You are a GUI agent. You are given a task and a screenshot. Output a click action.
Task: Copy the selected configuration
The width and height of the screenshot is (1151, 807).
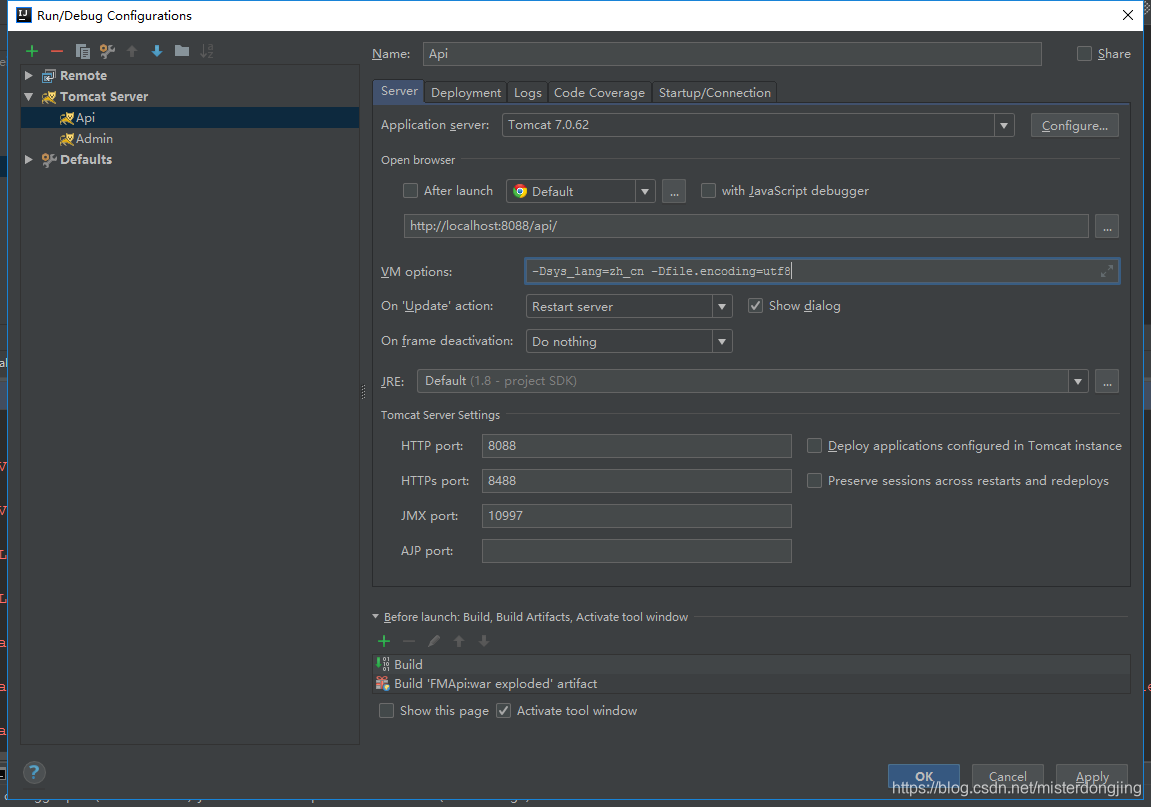tap(82, 51)
